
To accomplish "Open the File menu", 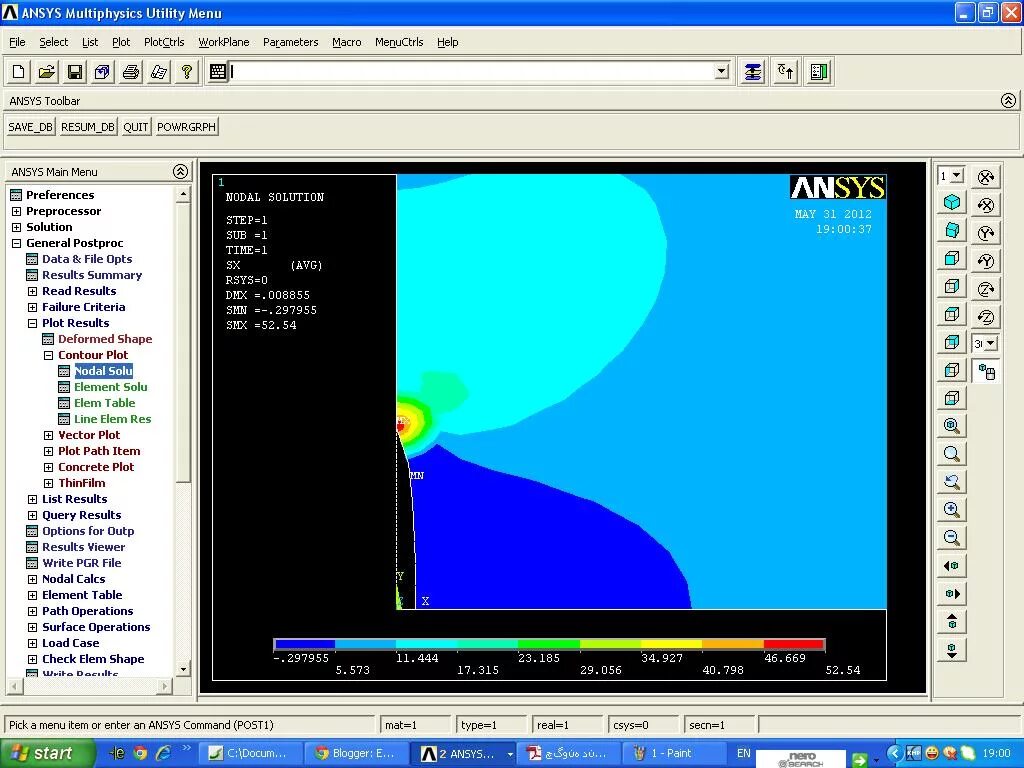I will coord(17,42).
